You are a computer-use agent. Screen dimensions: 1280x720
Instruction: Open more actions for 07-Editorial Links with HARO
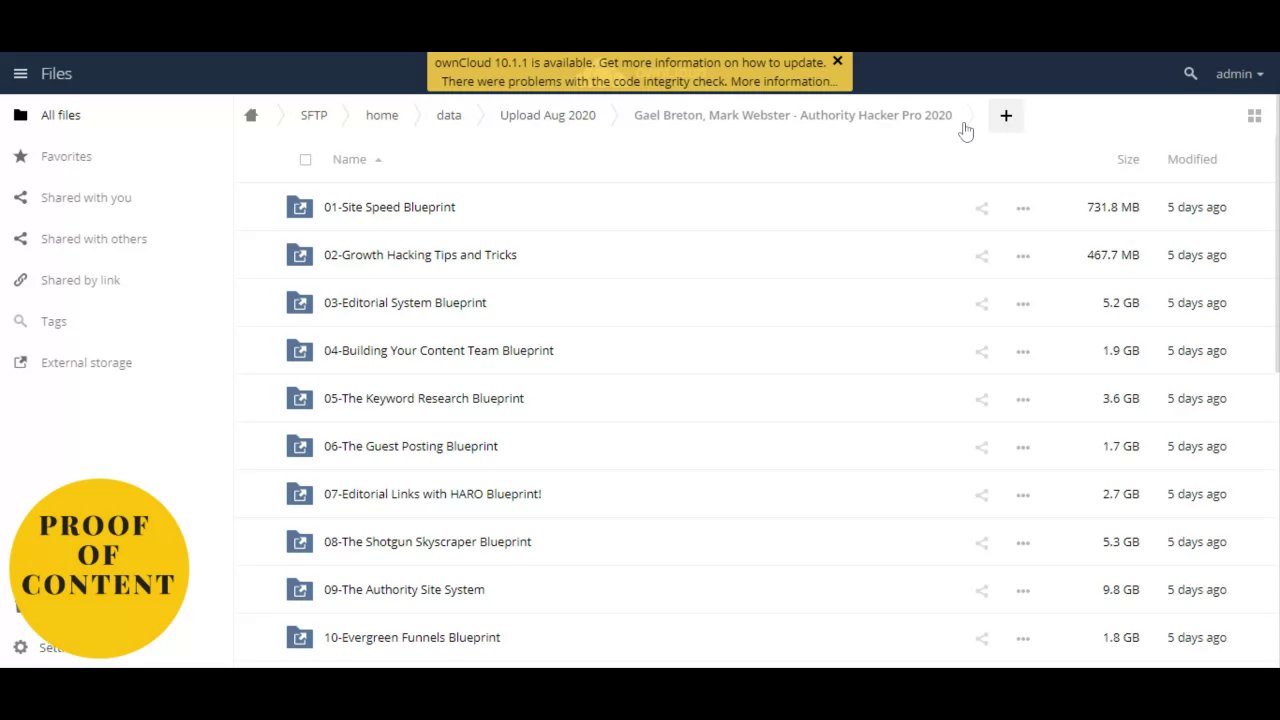coord(1023,495)
